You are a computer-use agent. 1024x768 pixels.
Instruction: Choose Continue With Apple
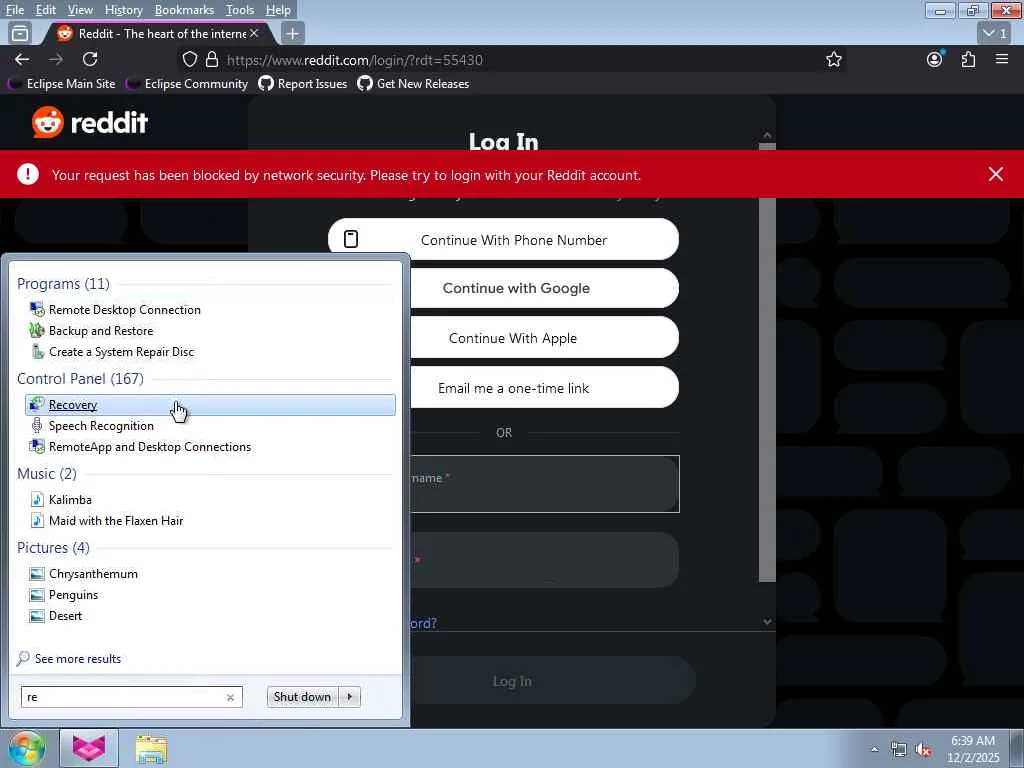(544, 338)
